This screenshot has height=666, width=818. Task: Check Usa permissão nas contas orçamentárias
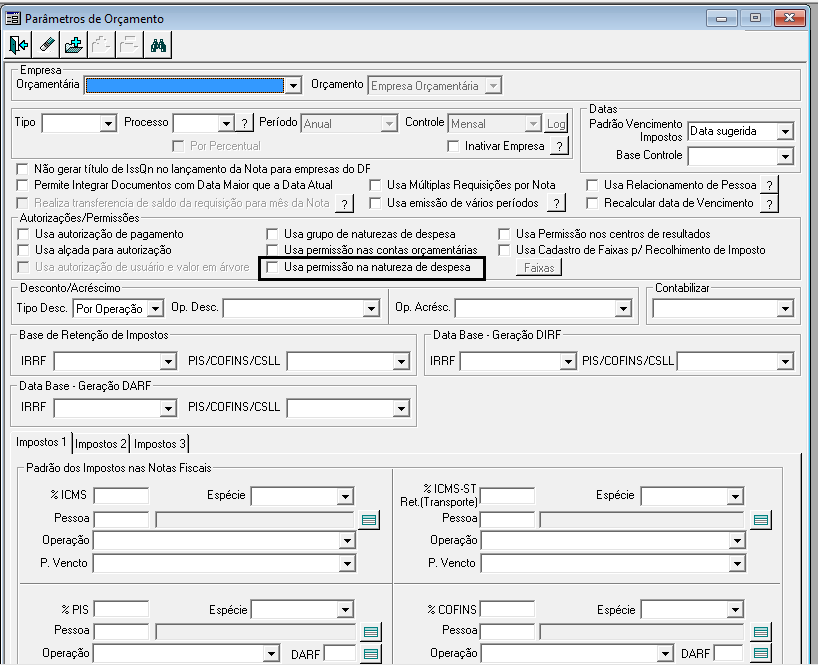(x=272, y=250)
